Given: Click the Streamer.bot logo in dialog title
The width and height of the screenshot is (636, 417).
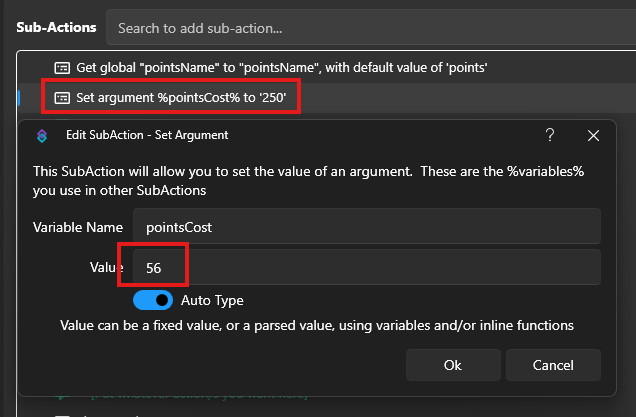Looking at the screenshot, I should click(42, 135).
